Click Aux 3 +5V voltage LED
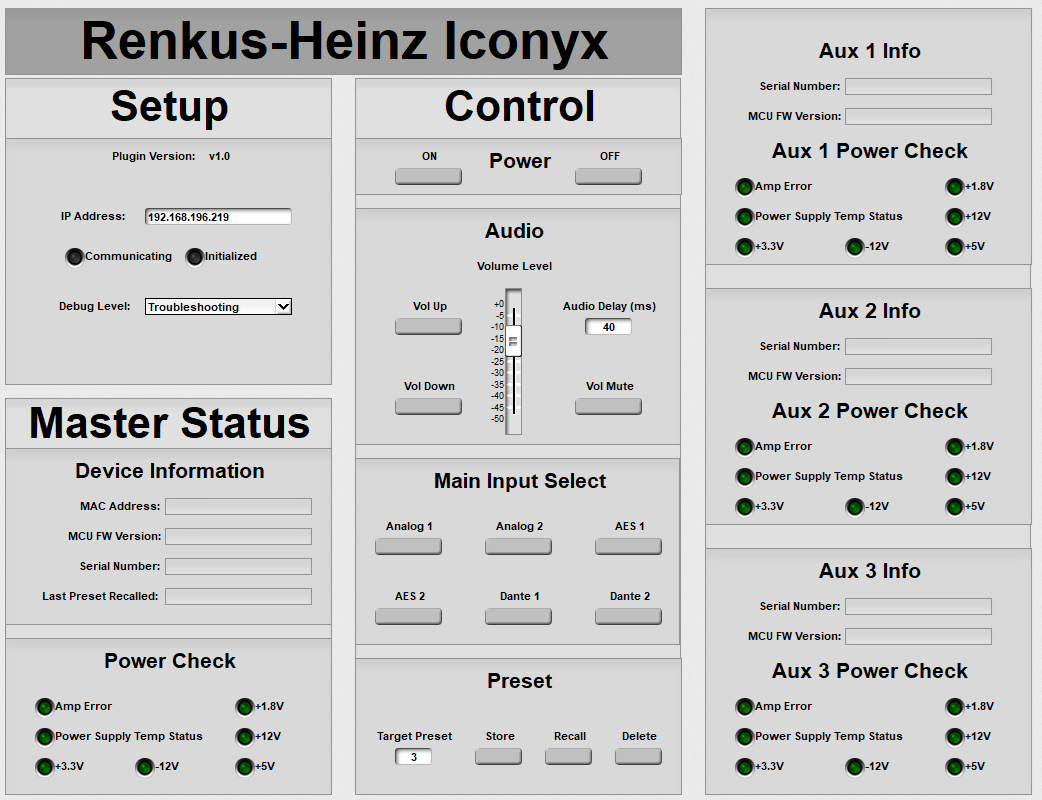Viewport: 1042px width, 800px height. coord(955,767)
